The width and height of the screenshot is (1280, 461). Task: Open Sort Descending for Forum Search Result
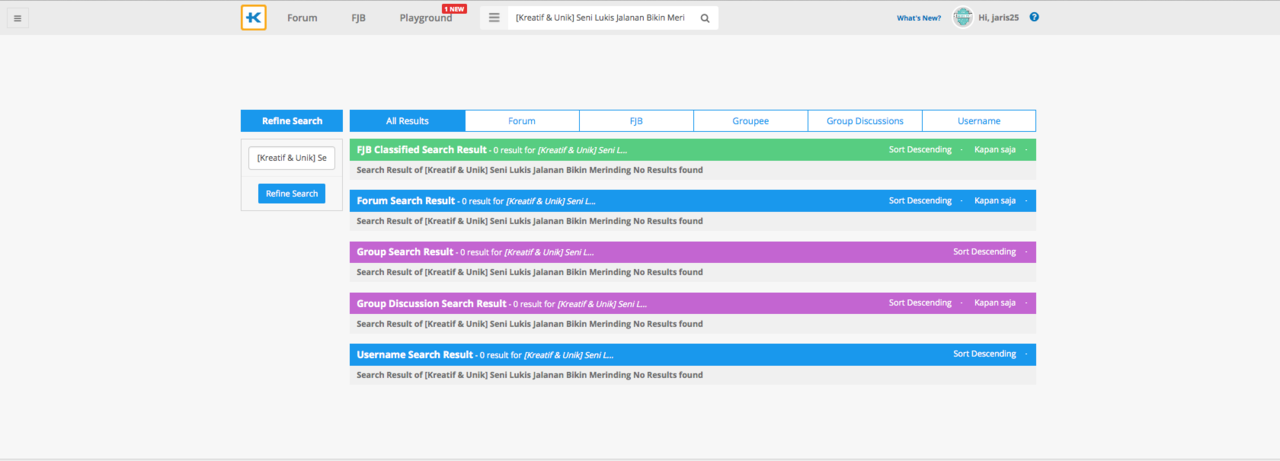click(x=920, y=200)
